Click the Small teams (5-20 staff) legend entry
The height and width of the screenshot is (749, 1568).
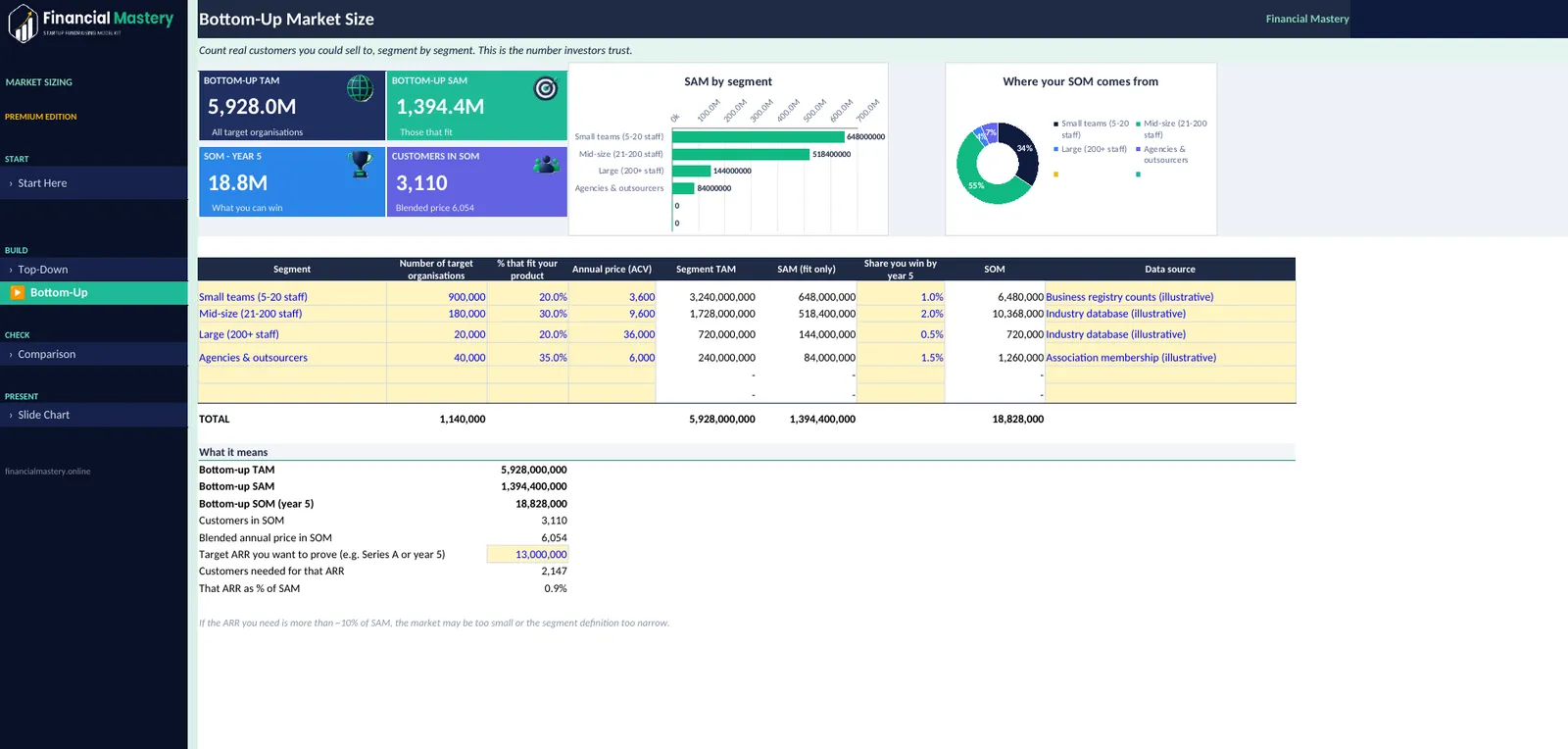pyautogui.click(x=1091, y=128)
